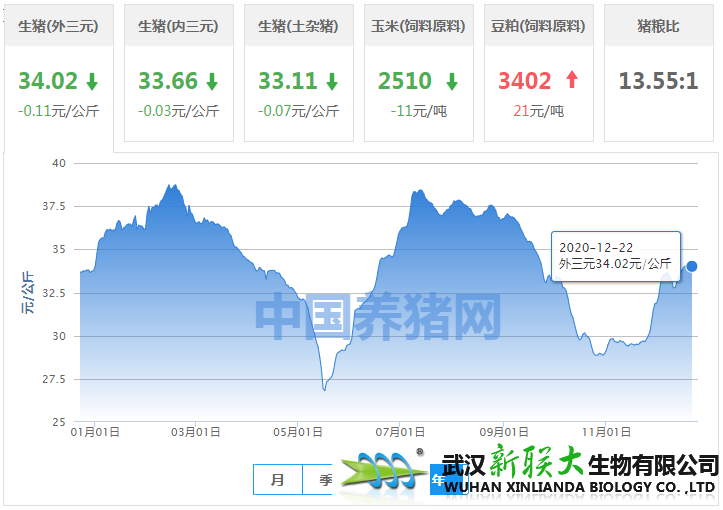Click the green down arrow beside 34.02
This screenshot has height=510, width=723.
tap(92, 81)
